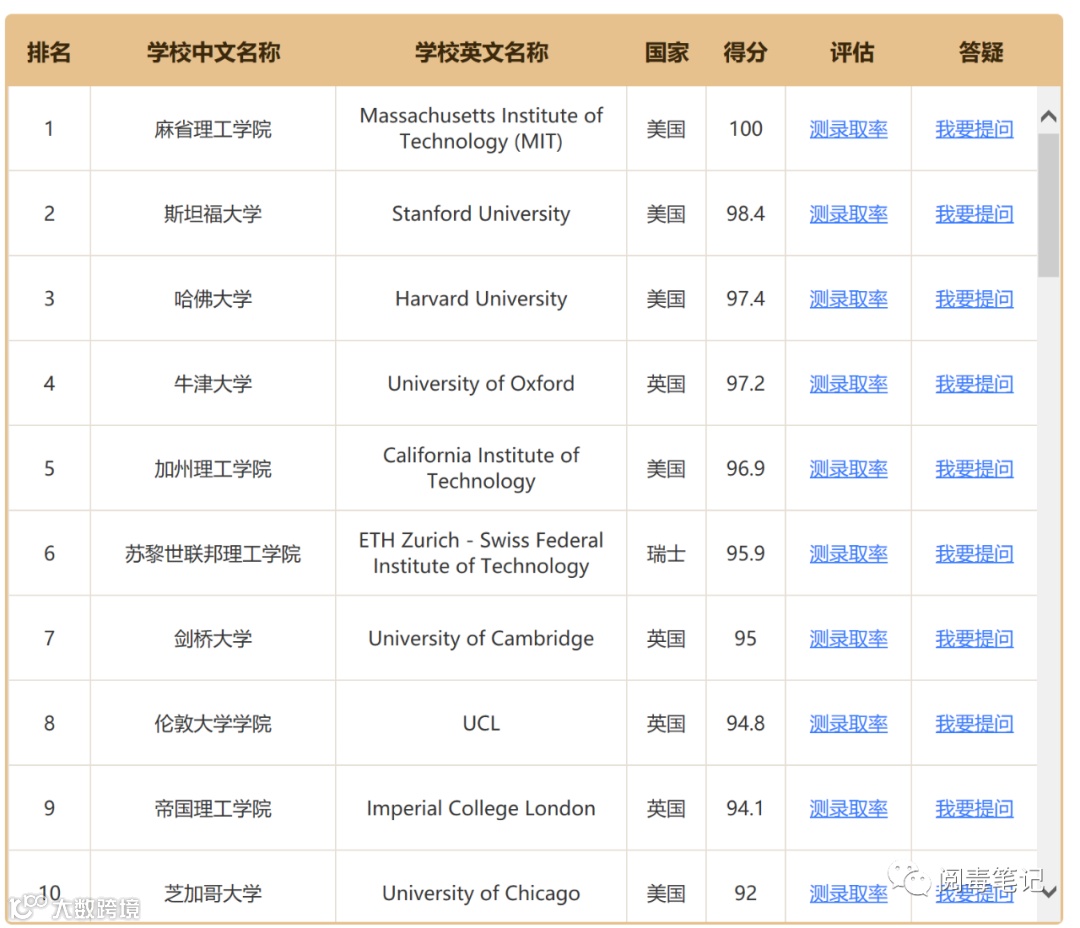Open 测录取率 link for MIT row
The height and width of the screenshot is (928, 1080).
[848, 129]
